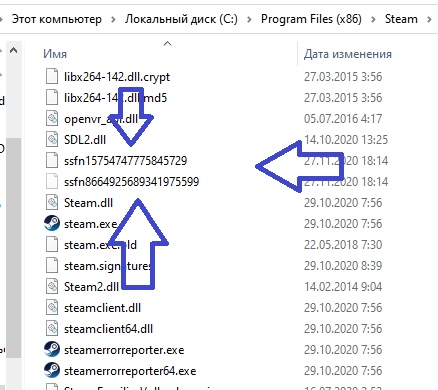Select the steam.exe.old file icon

click(52, 245)
